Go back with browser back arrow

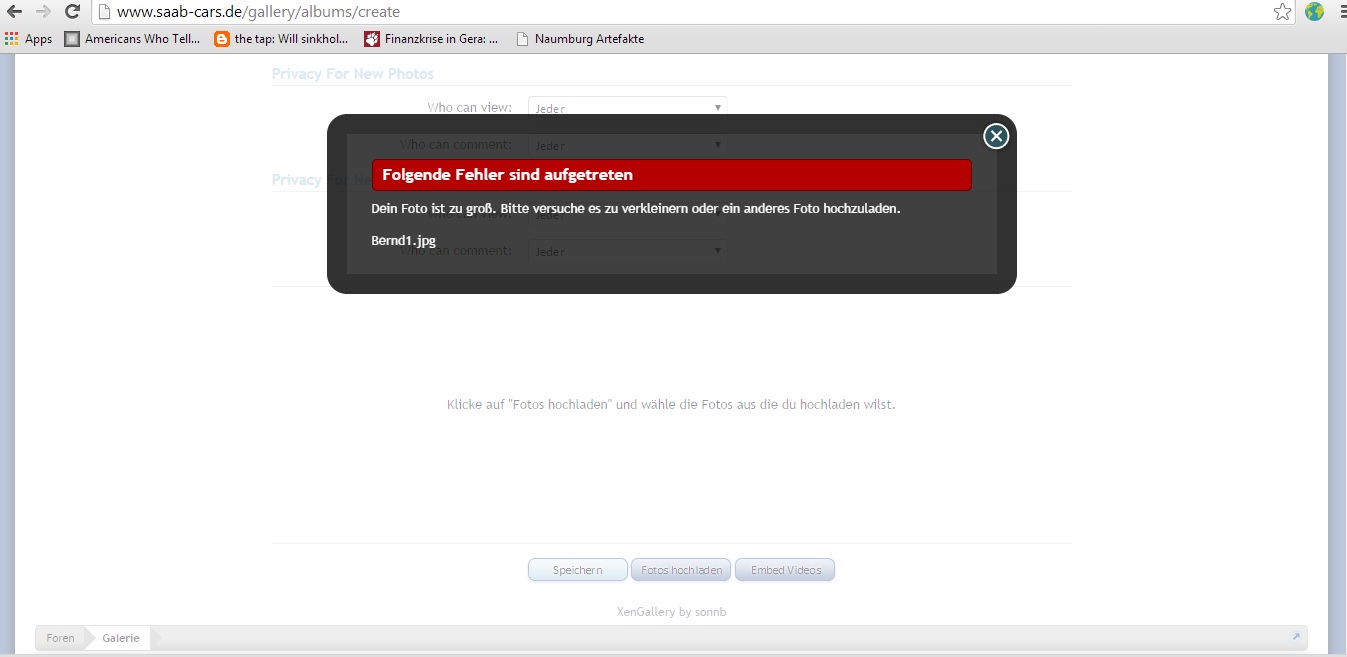(x=14, y=12)
